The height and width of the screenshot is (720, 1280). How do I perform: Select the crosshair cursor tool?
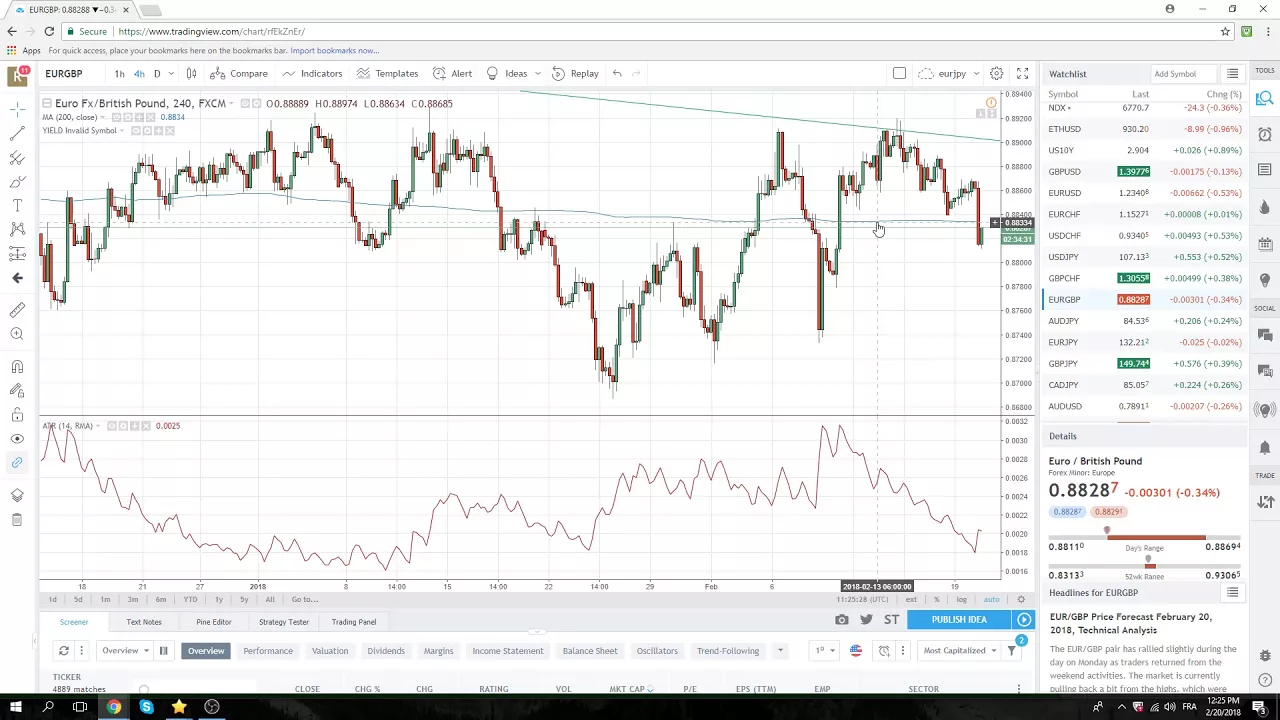[x=17, y=108]
